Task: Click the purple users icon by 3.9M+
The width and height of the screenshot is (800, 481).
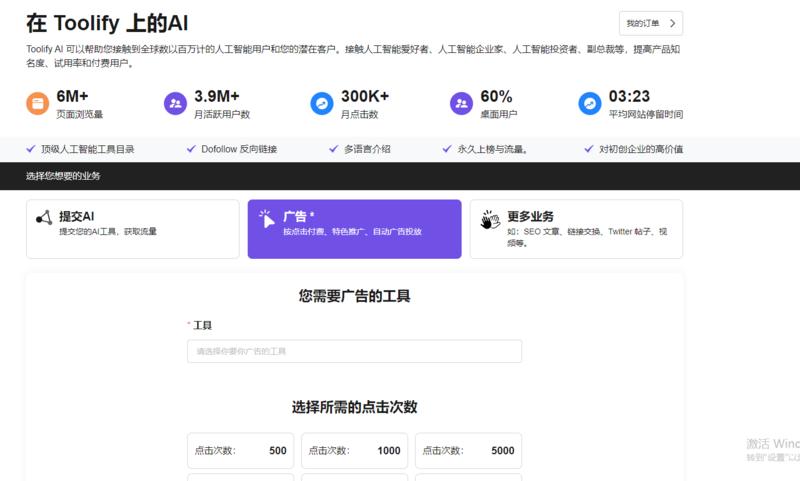Action: (x=175, y=104)
